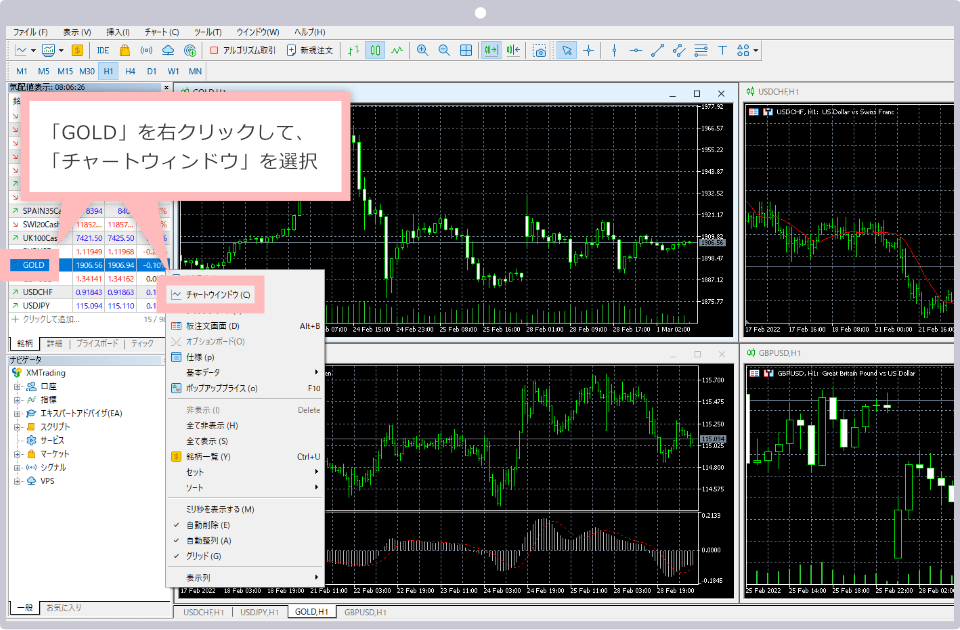960x630 pixels.
Task: Toggle グリッド (G) check item
Action: (203, 556)
